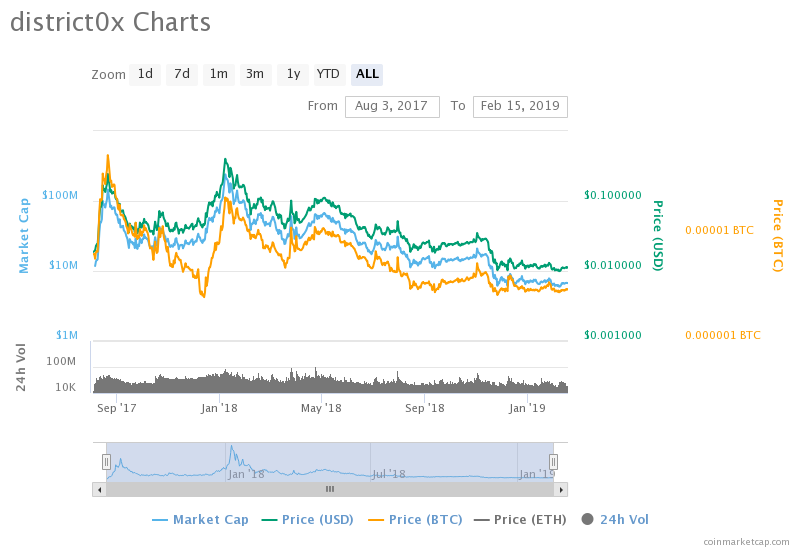Click the $0.001000 price axis label
The width and height of the screenshot is (800, 550).
coord(612,336)
